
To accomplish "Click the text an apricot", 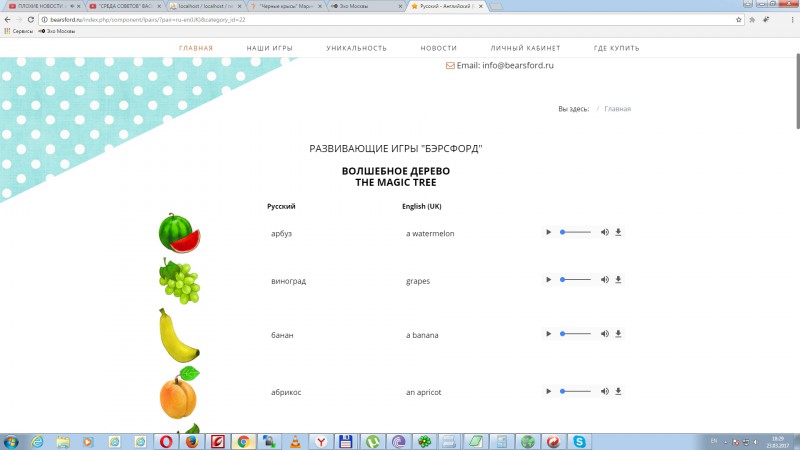I will 423,392.
